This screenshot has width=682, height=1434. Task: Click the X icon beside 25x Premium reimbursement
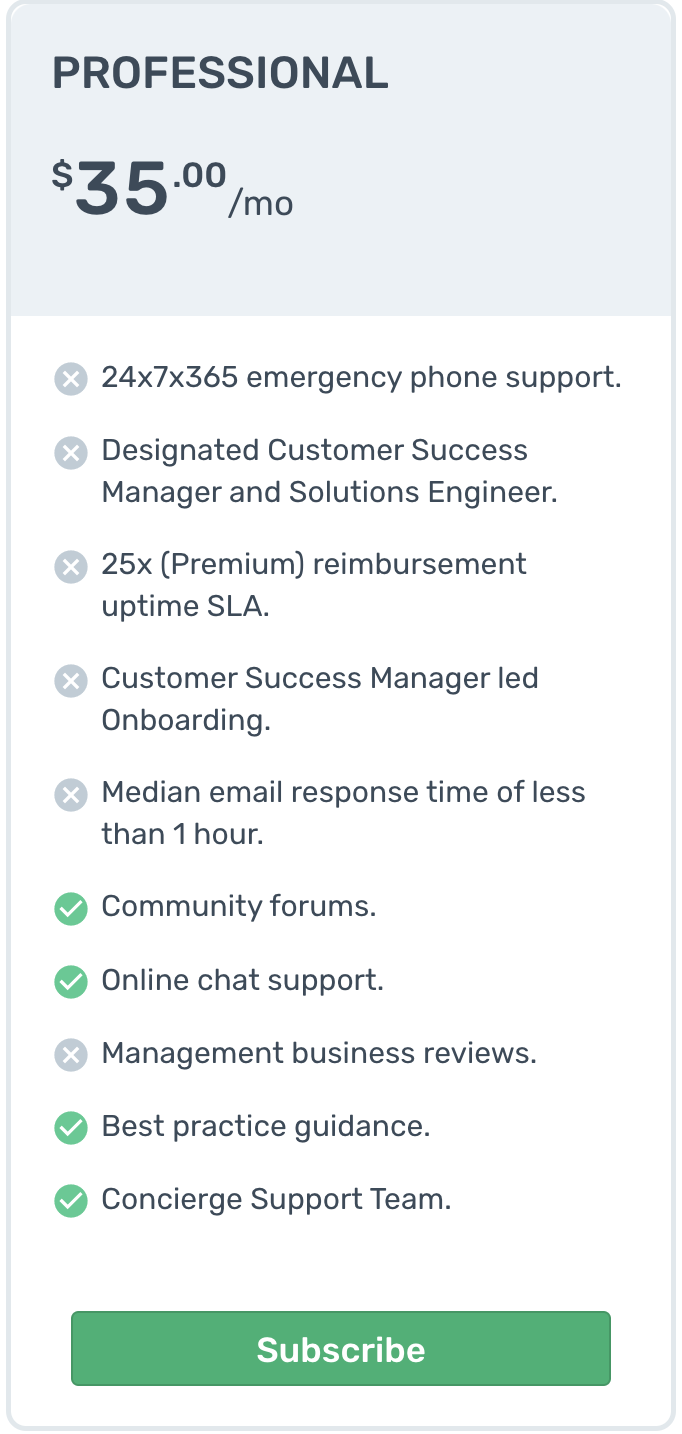70,567
